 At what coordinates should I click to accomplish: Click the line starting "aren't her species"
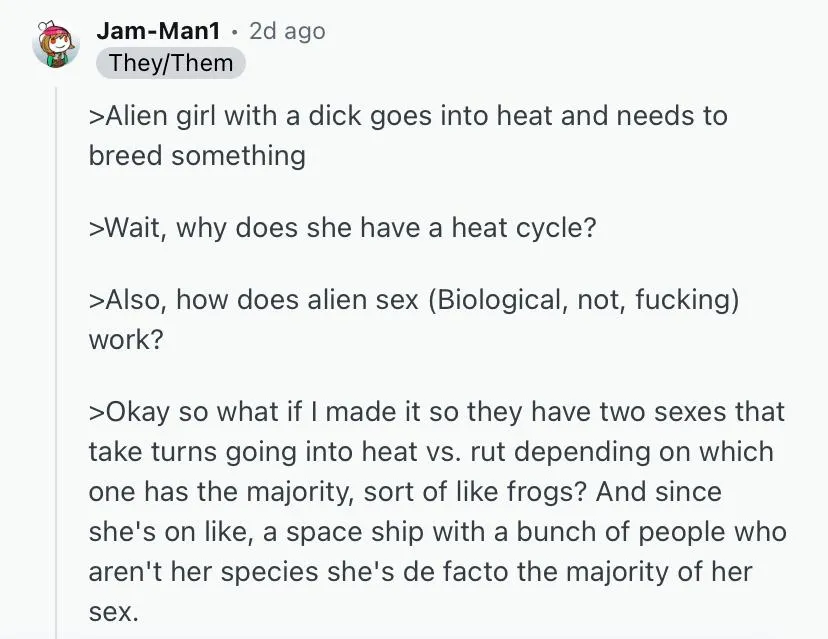[x=420, y=572]
